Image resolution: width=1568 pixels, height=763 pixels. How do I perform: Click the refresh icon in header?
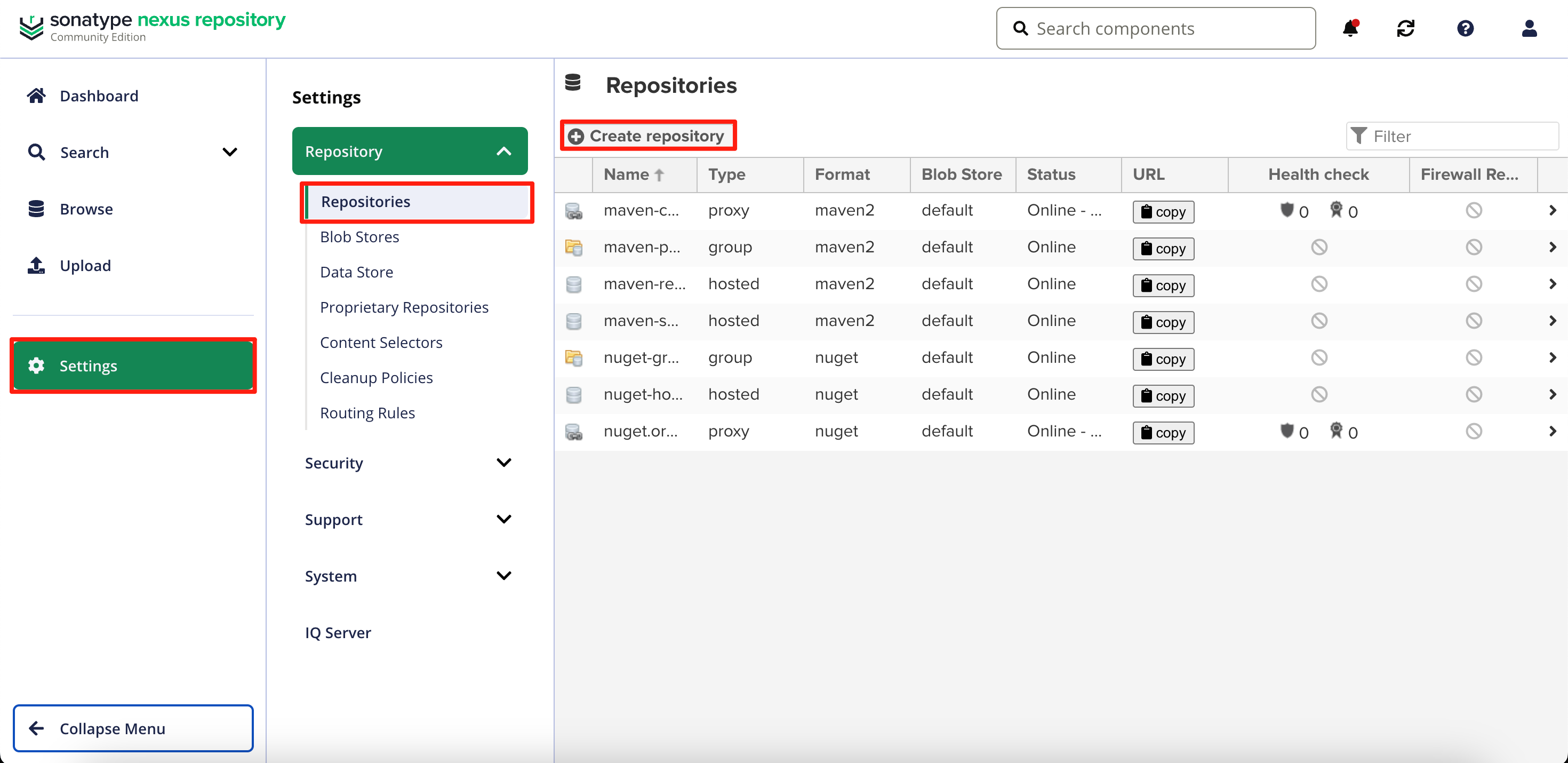click(1405, 28)
